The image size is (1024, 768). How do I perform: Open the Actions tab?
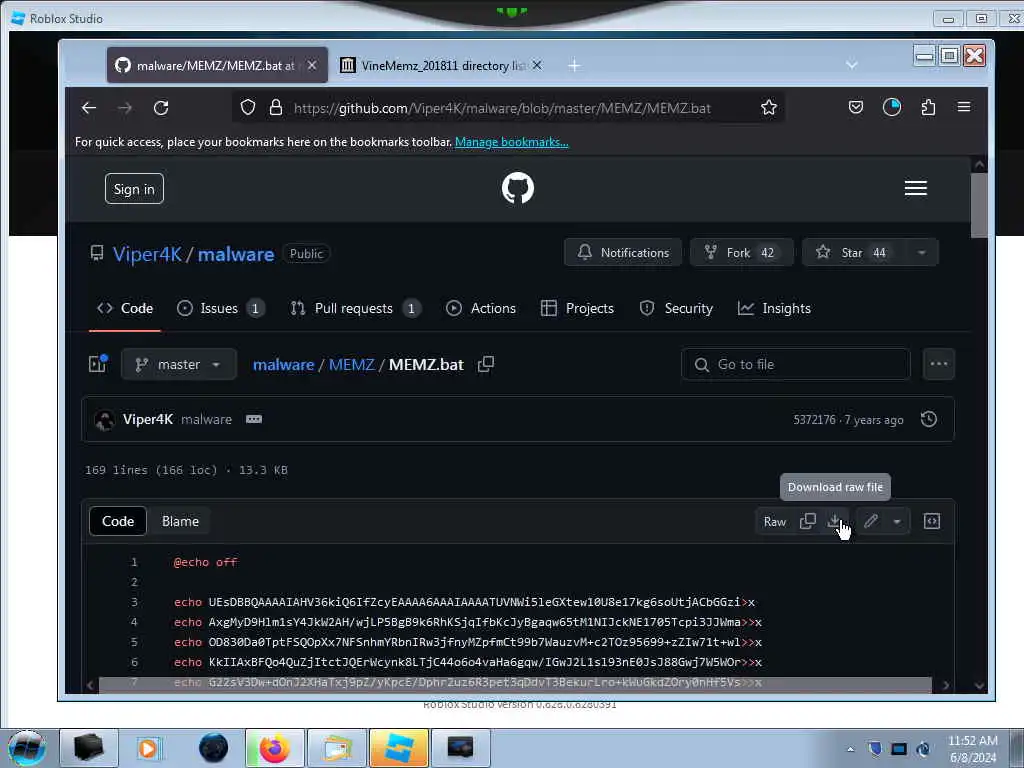(481, 308)
